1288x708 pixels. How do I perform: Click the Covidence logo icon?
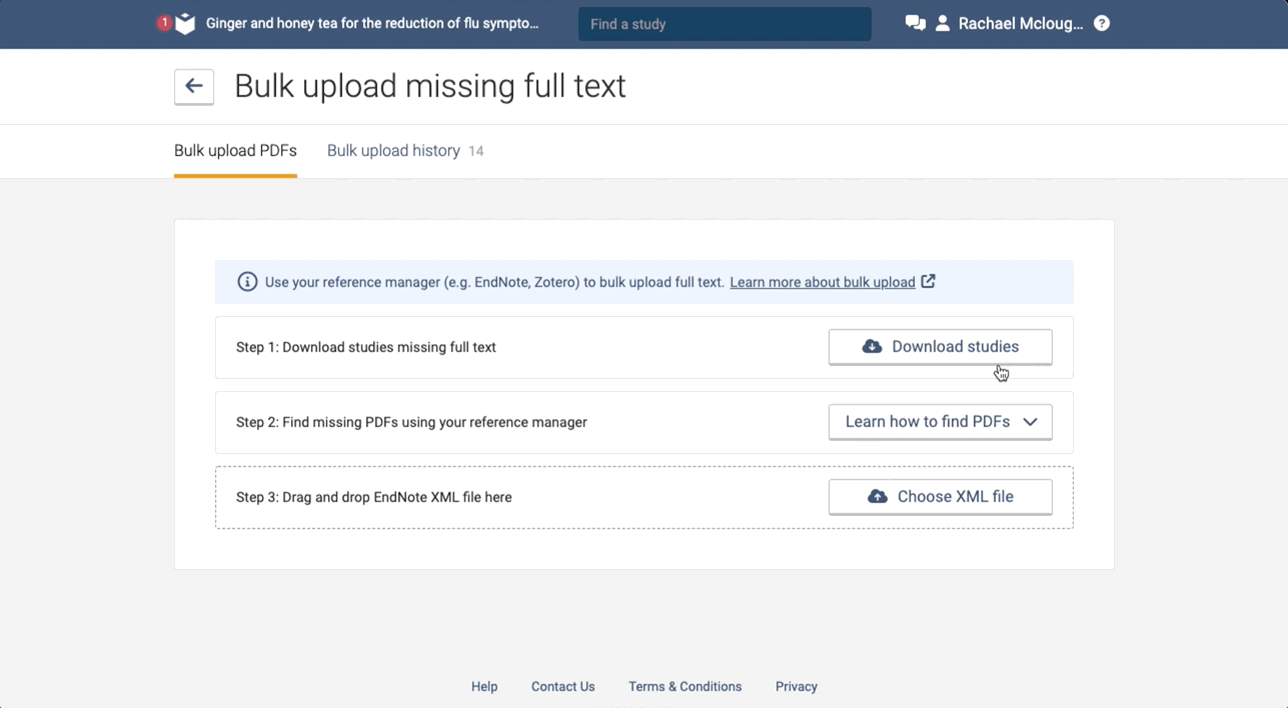186,24
